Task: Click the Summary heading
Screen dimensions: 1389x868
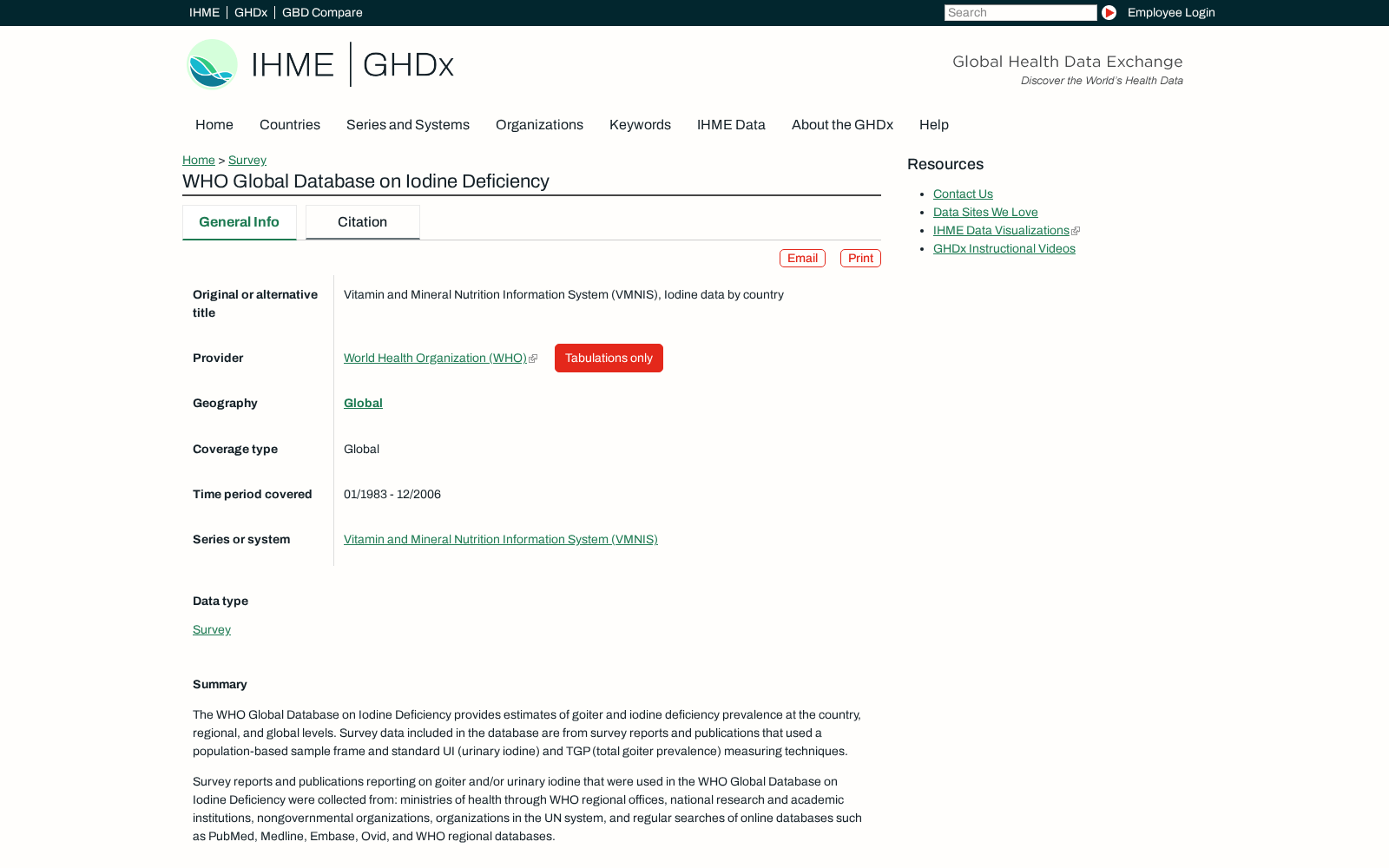Action: [x=220, y=685]
